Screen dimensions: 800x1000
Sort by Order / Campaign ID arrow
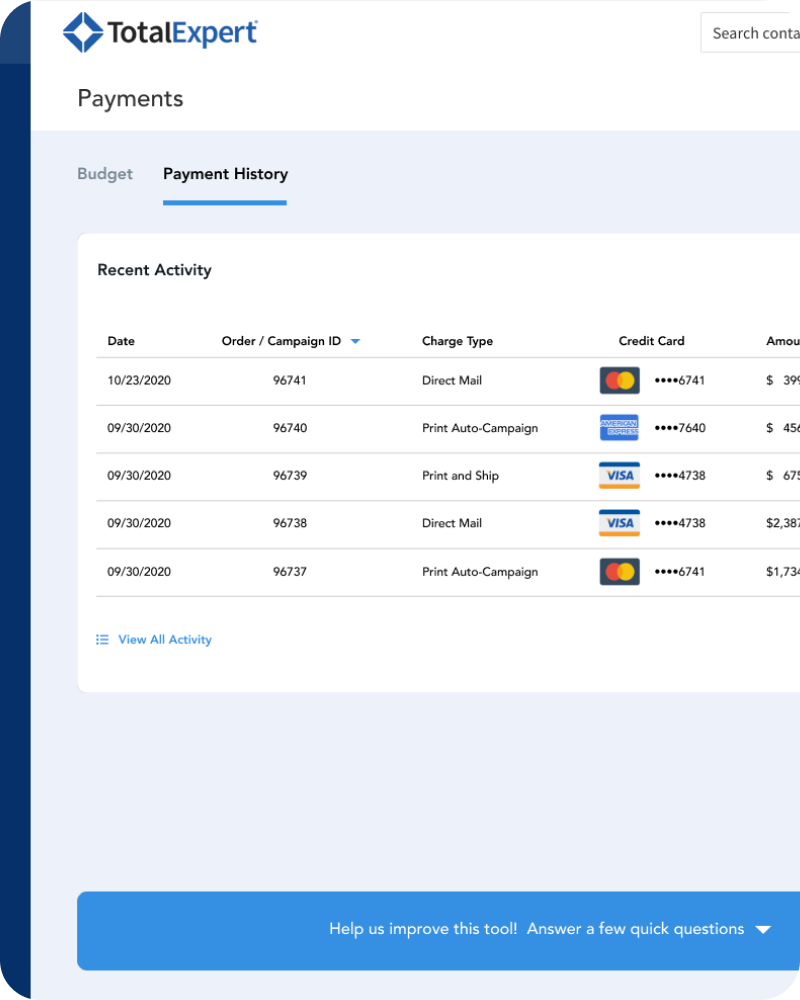[x=355, y=342]
